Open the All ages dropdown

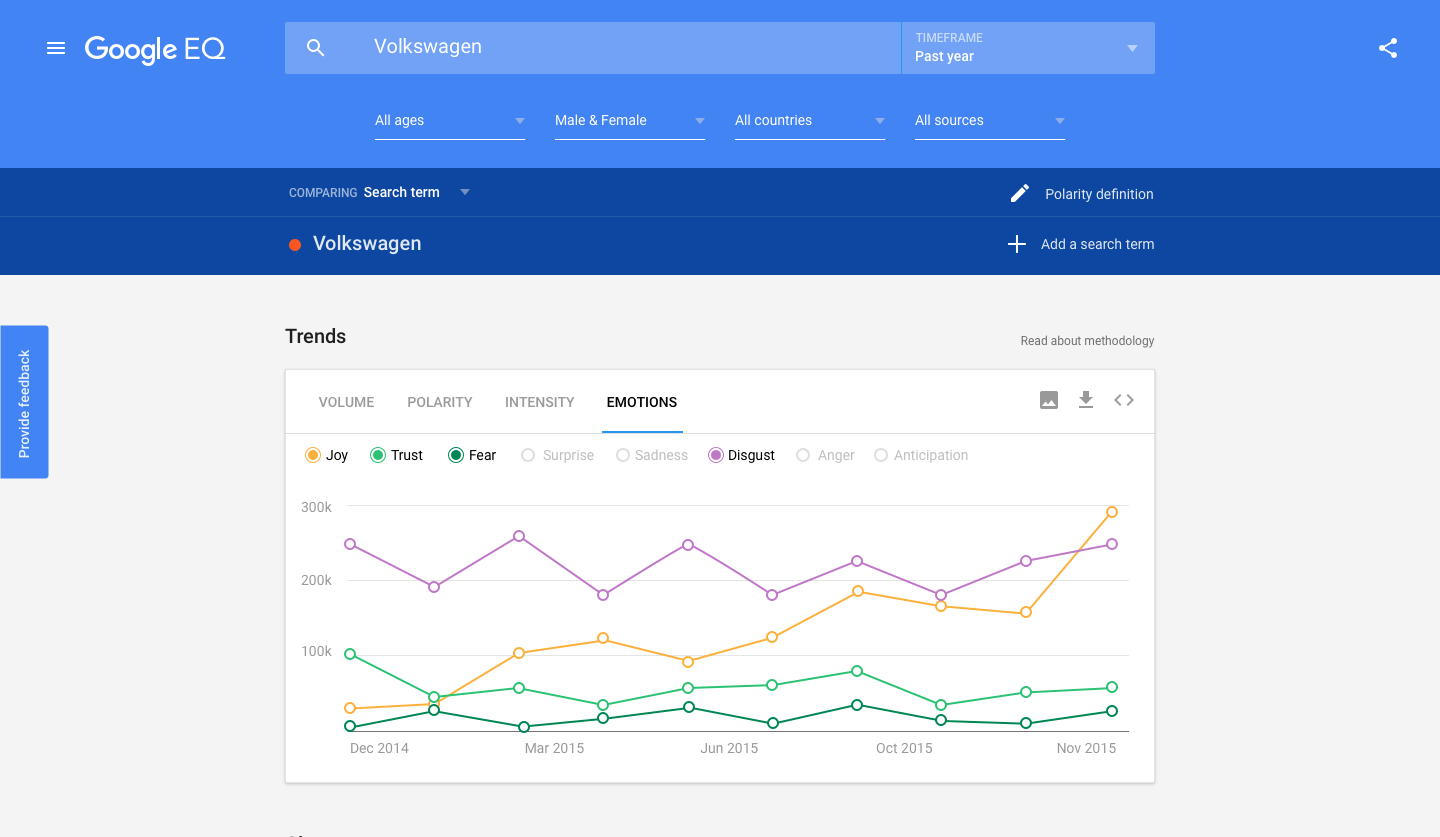tap(450, 120)
